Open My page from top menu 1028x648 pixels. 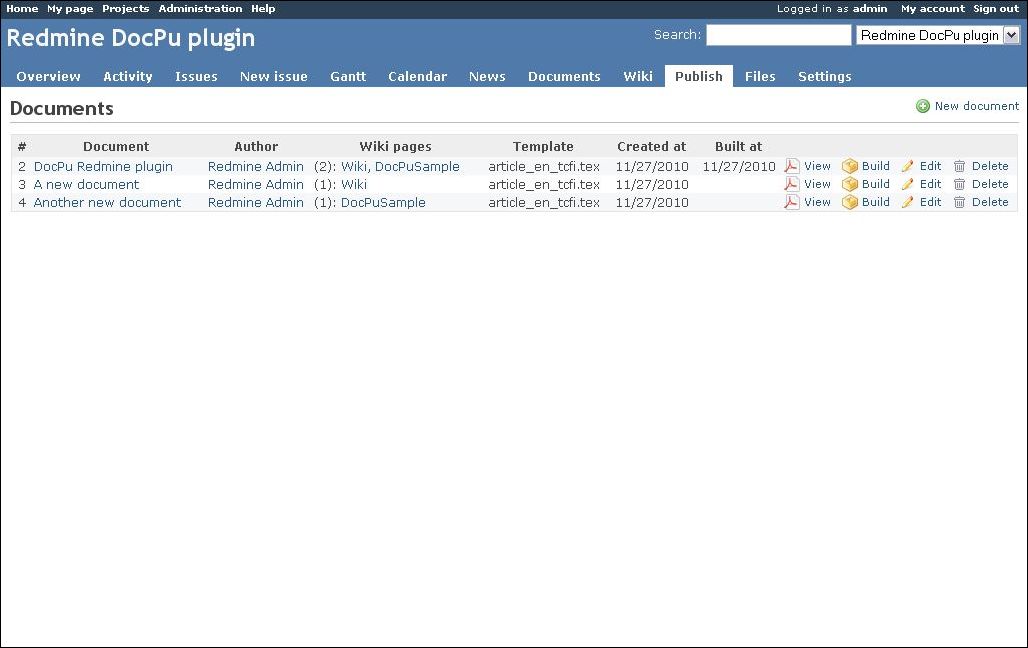(x=70, y=9)
